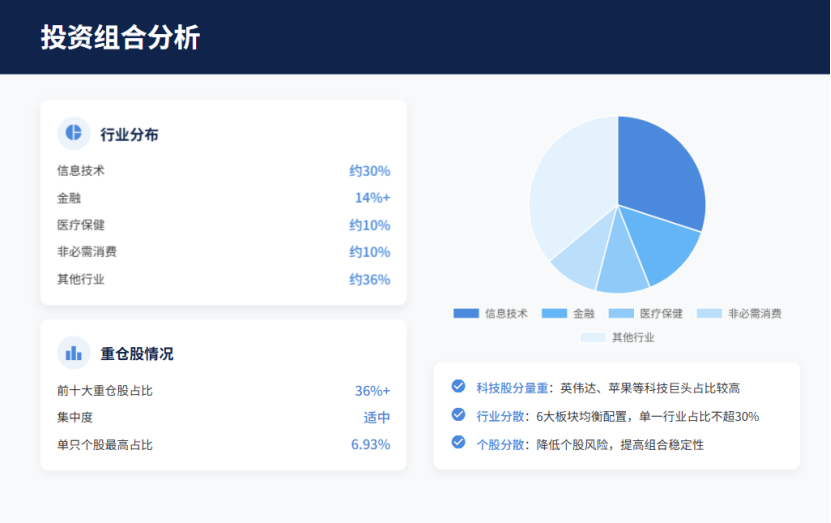This screenshot has width=831, height=523.
Task: Click the 行业分散 highlighted text
Action: 500,416
